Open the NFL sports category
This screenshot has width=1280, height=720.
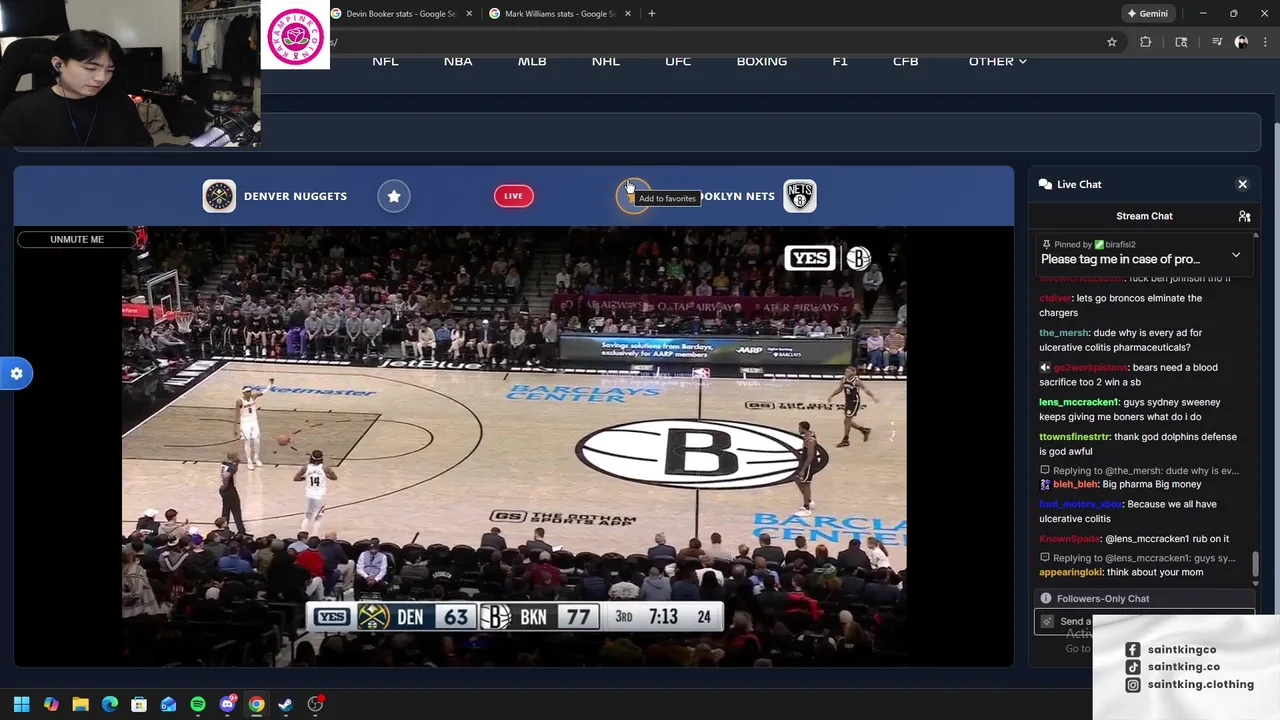tap(385, 61)
